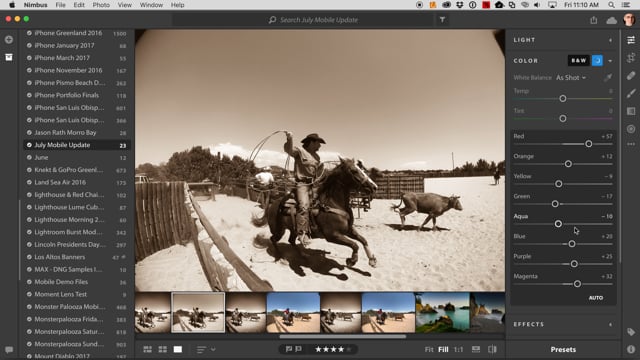The height and width of the screenshot is (360, 640).
Task: Click the Add Photos plus icon
Action: 9,40
